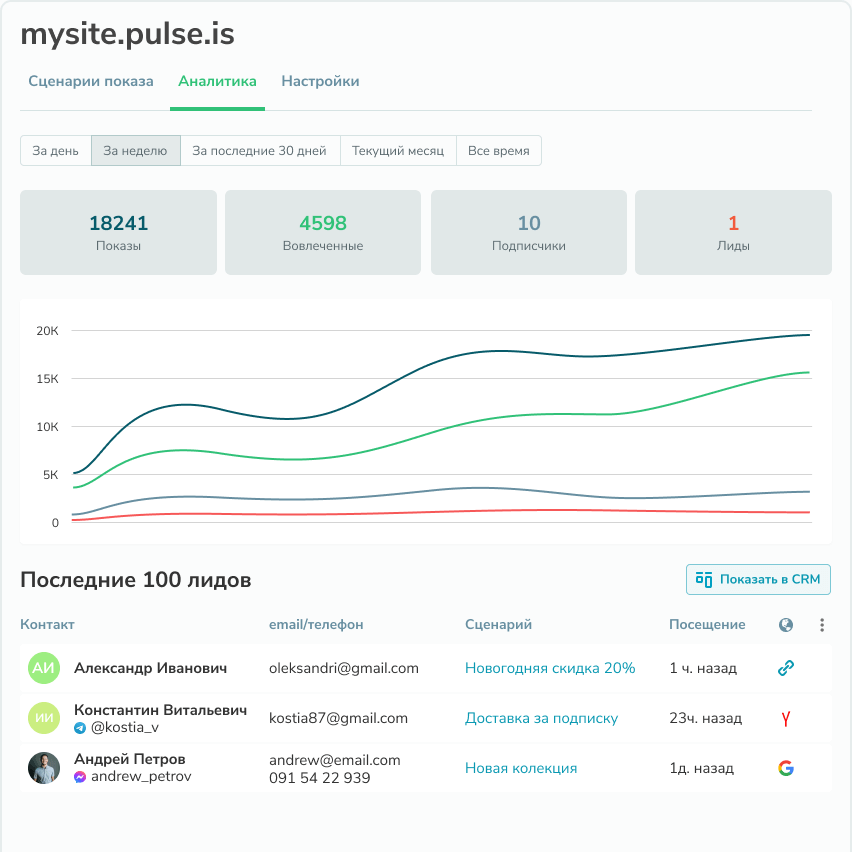
Task: Click the board icon on the Показать в CRM button
Action: tap(704, 580)
